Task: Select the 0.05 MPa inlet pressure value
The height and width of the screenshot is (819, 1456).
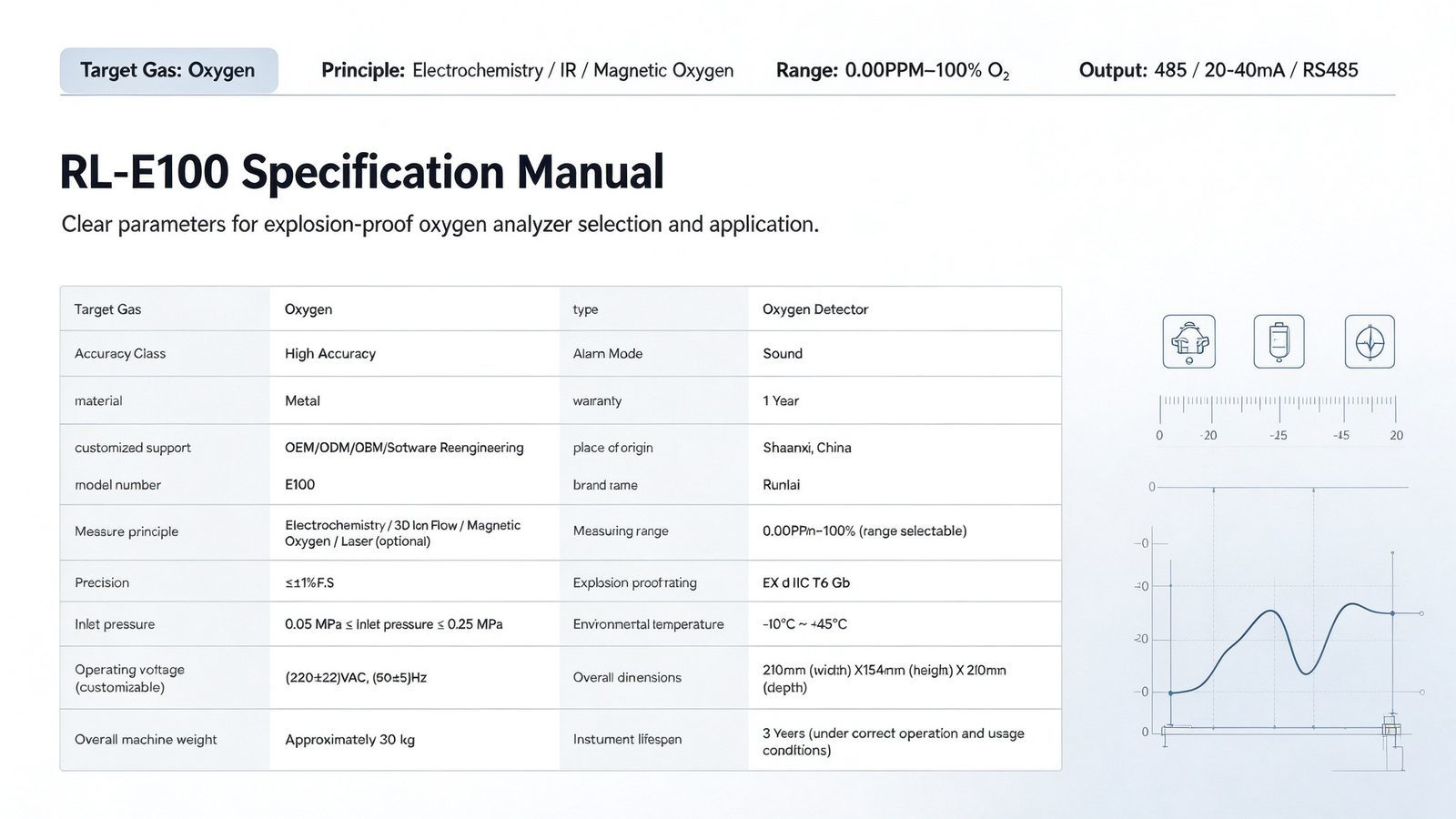Action: [x=394, y=624]
